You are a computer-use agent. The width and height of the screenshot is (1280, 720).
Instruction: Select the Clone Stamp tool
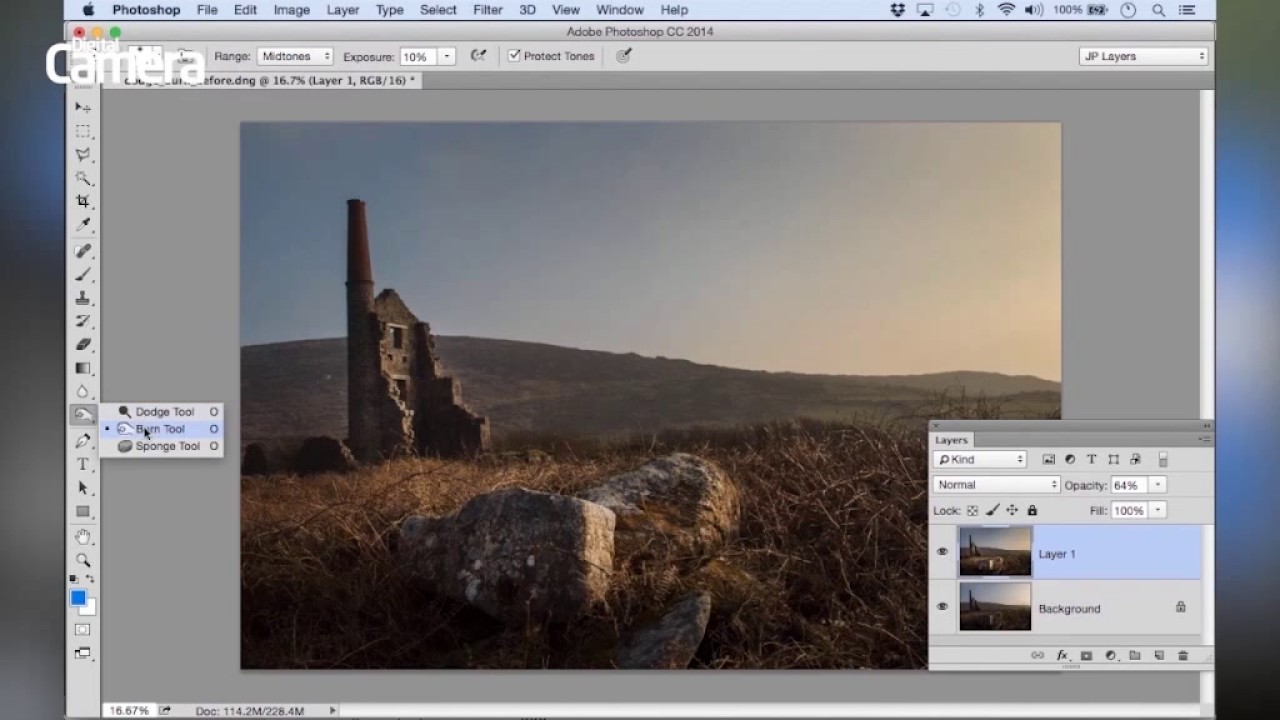(83, 298)
